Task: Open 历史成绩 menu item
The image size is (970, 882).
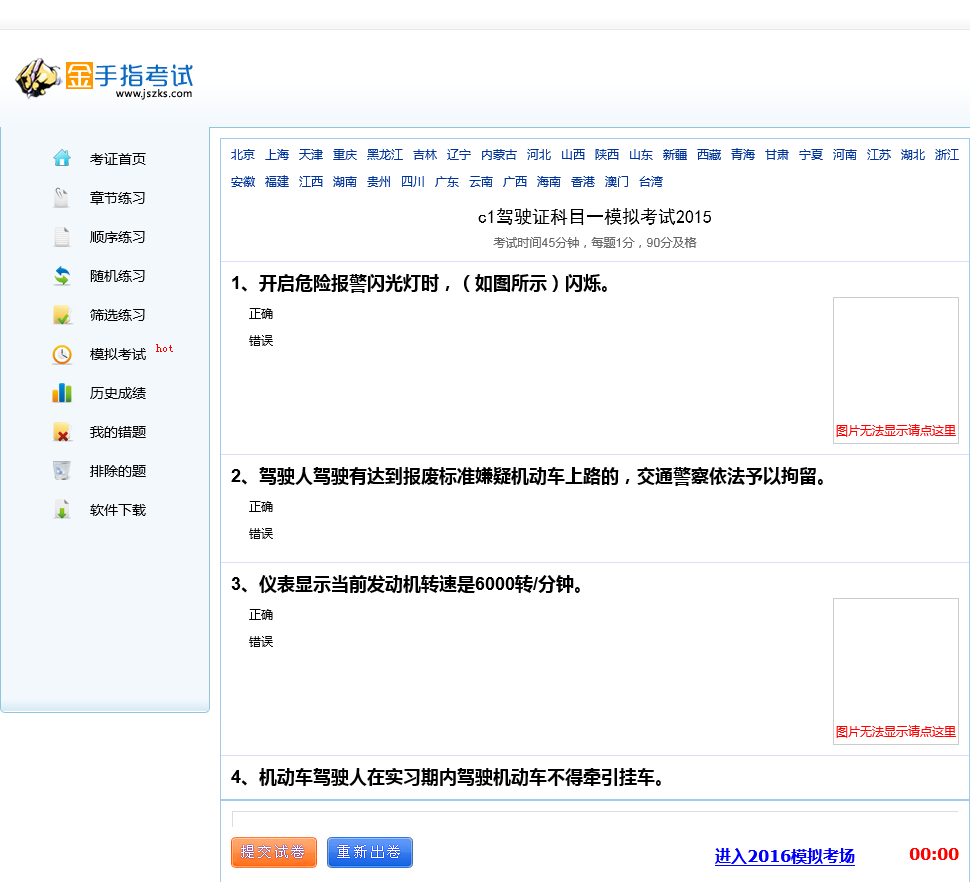Action: pyautogui.click(x=118, y=393)
